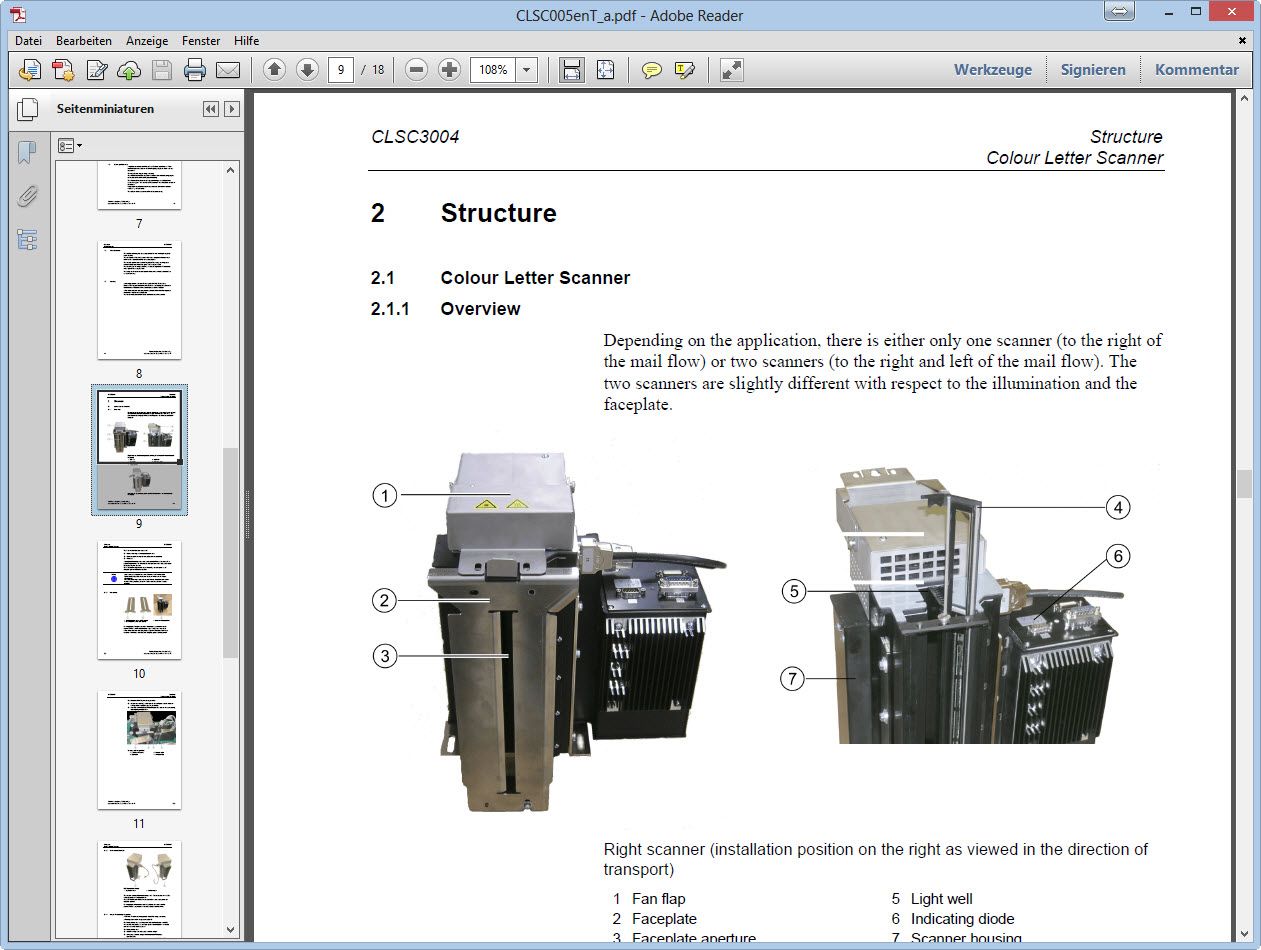Click the email envelope icon
This screenshot has width=1261, height=950.
pos(228,70)
